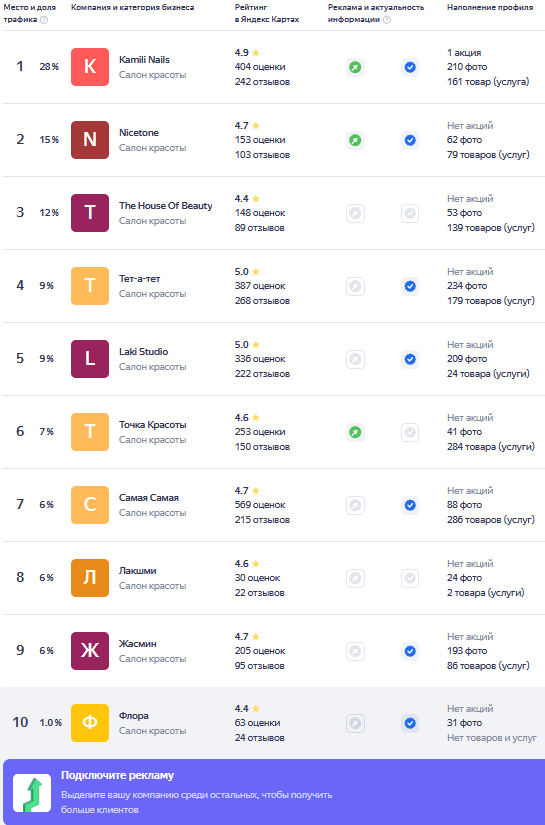Select the orange 'C' avatar for Самая Самая

click(x=90, y=505)
